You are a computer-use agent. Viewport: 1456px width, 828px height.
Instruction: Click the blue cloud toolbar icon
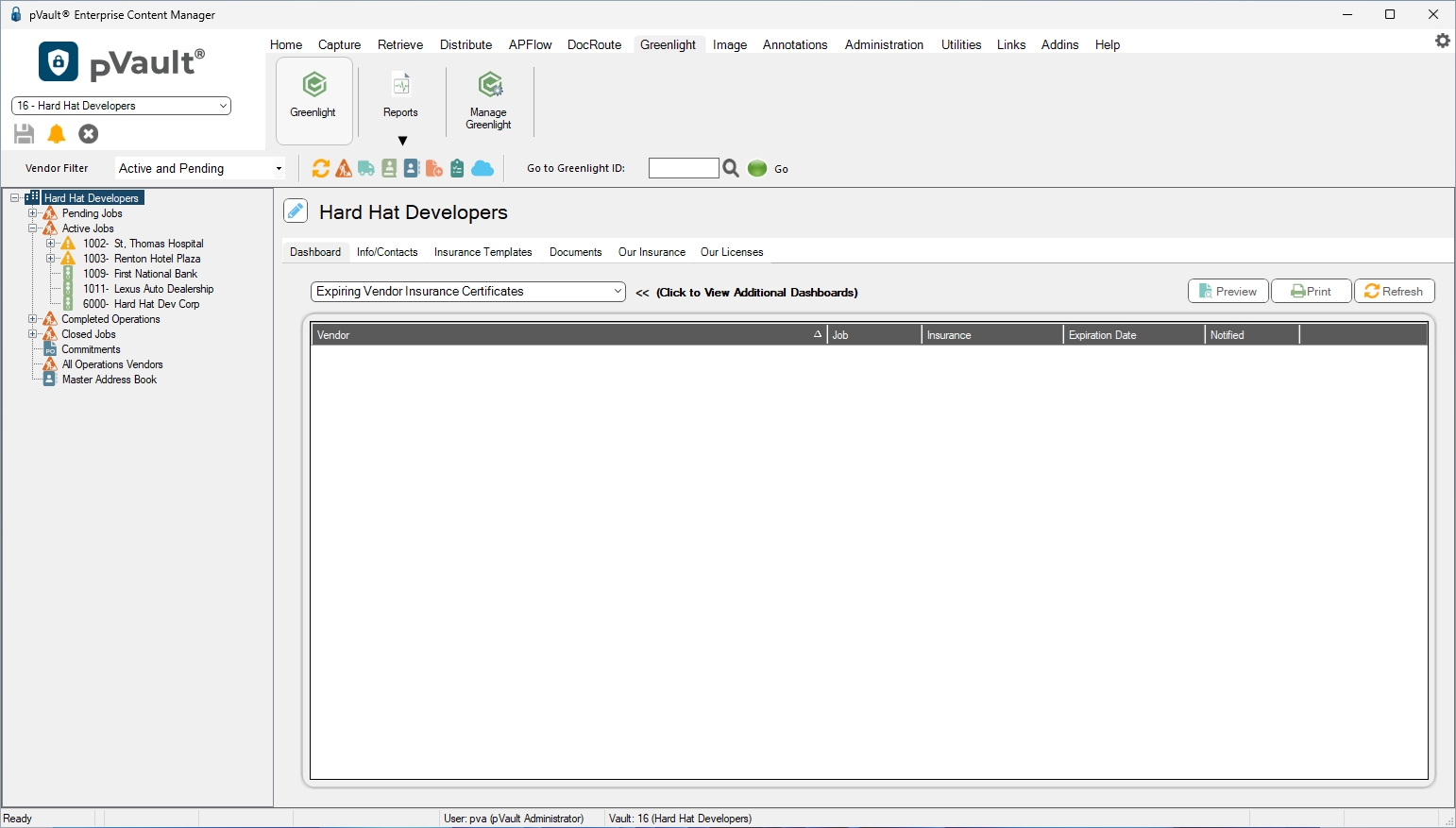(x=483, y=168)
